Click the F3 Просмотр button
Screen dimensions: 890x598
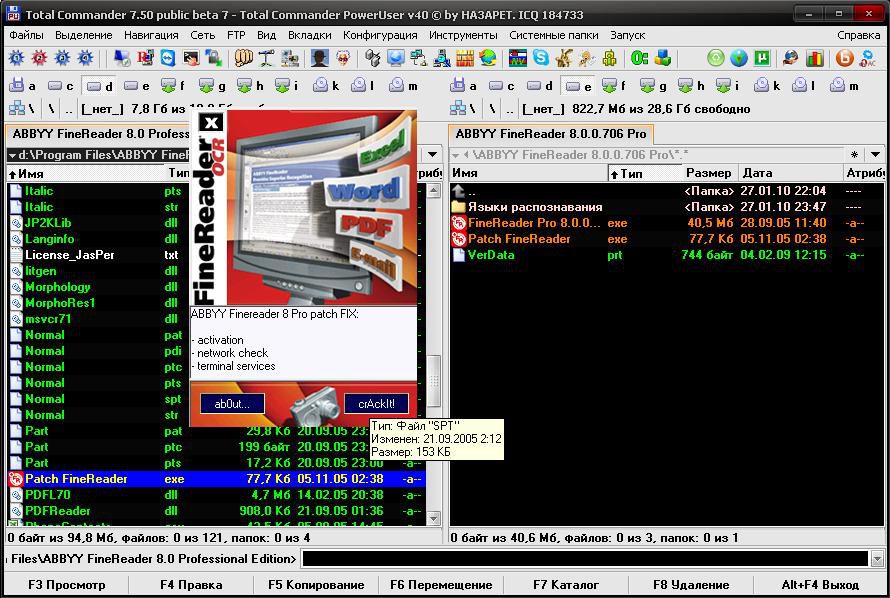coord(67,584)
